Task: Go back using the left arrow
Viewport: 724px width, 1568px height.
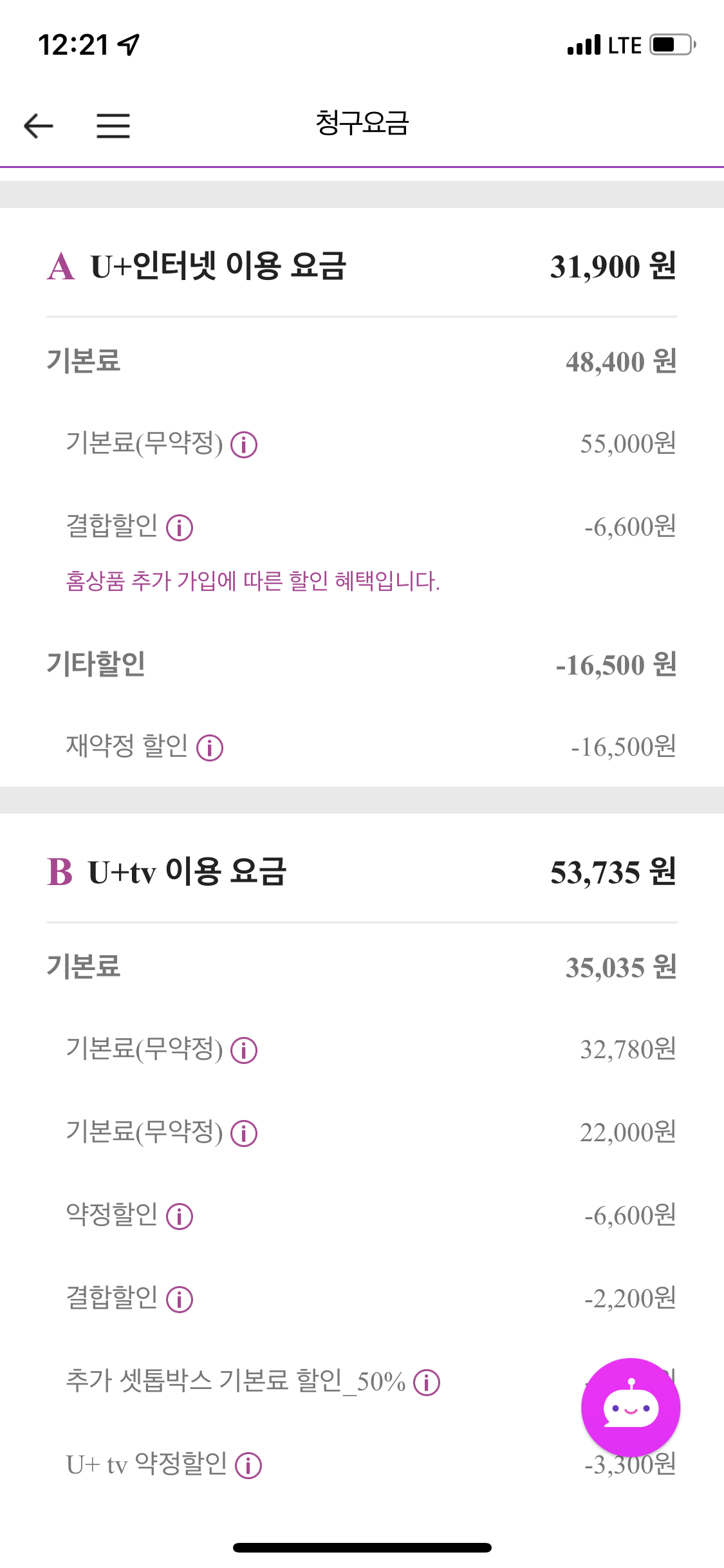Action: [39, 125]
